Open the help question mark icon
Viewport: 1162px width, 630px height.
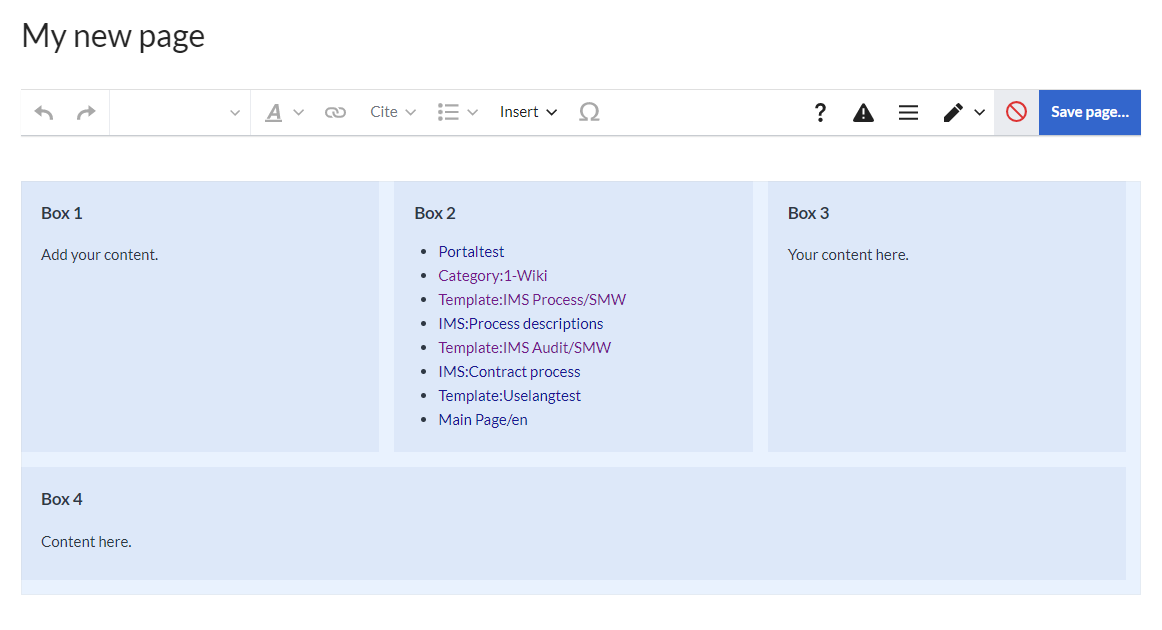[820, 113]
